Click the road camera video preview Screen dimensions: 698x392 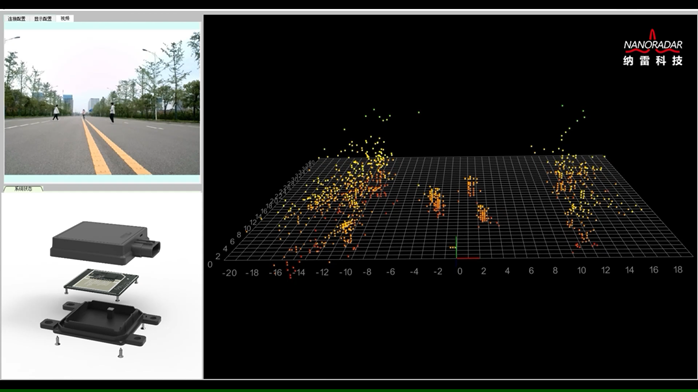click(x=102, y=102)
